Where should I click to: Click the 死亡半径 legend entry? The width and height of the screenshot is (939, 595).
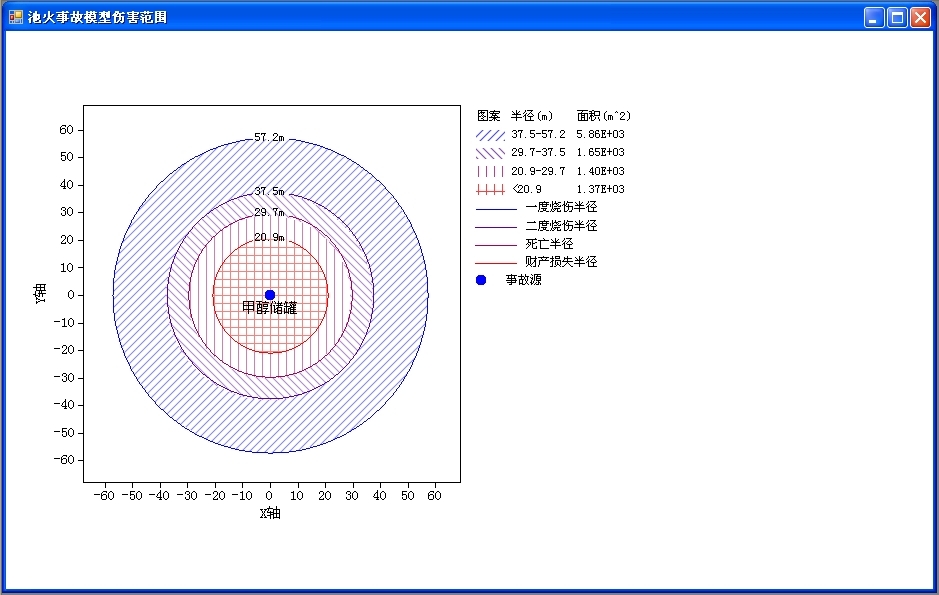pos(549,244)
